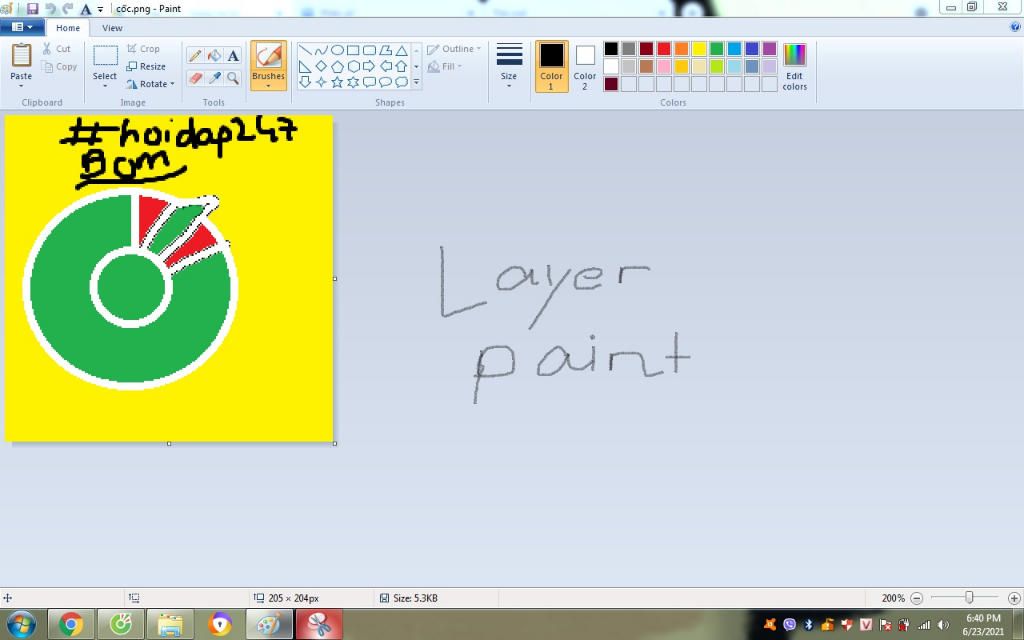Click the Brushes tool icon
The image size is (1024, 640).
268,56
